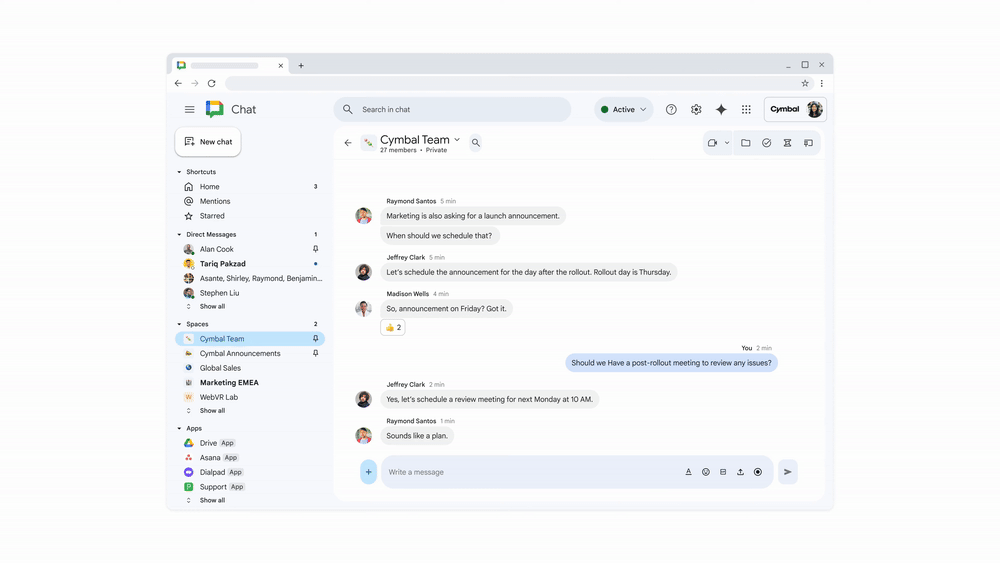Click the thumbs-up reaction with count 2
This screenshot has height=563, width=1000.
(x=393, y=327)
